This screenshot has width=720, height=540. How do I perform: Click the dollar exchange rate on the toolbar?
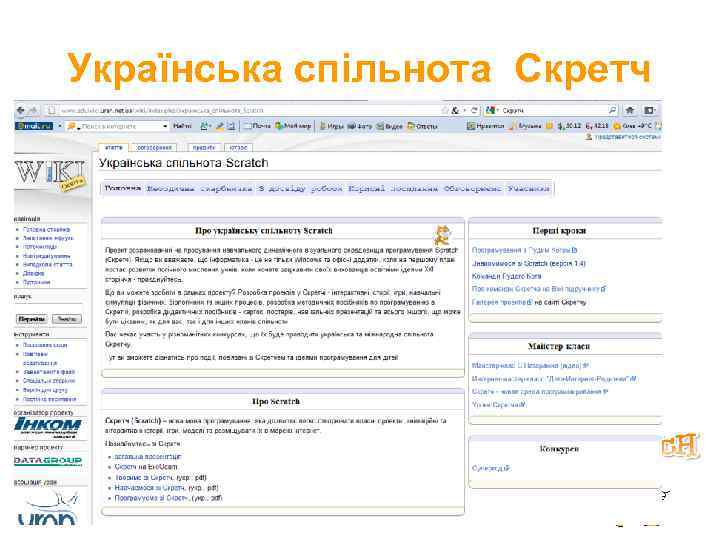[570, 126]
